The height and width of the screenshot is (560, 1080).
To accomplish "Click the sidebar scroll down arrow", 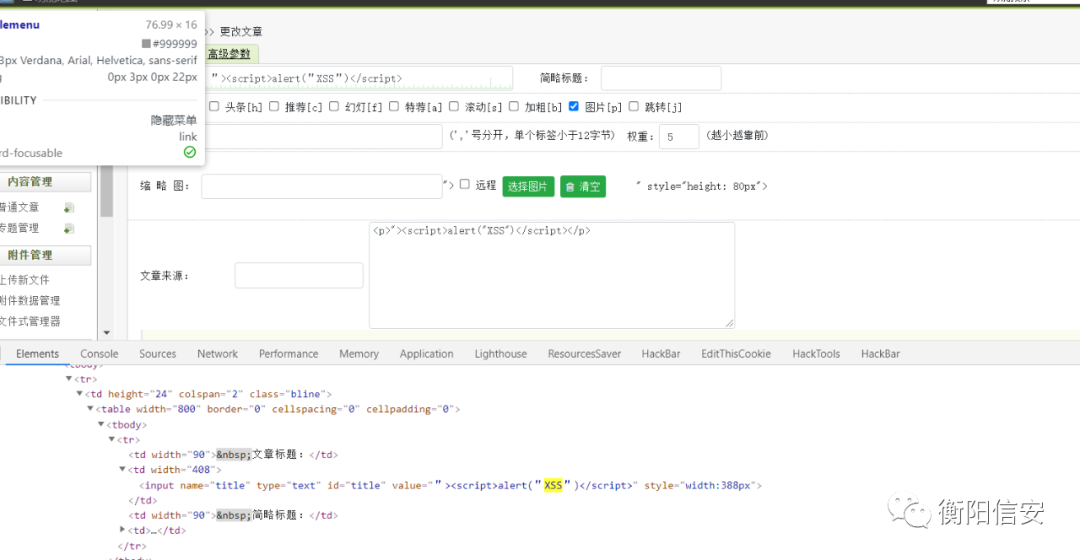I will tap(107, 333).
